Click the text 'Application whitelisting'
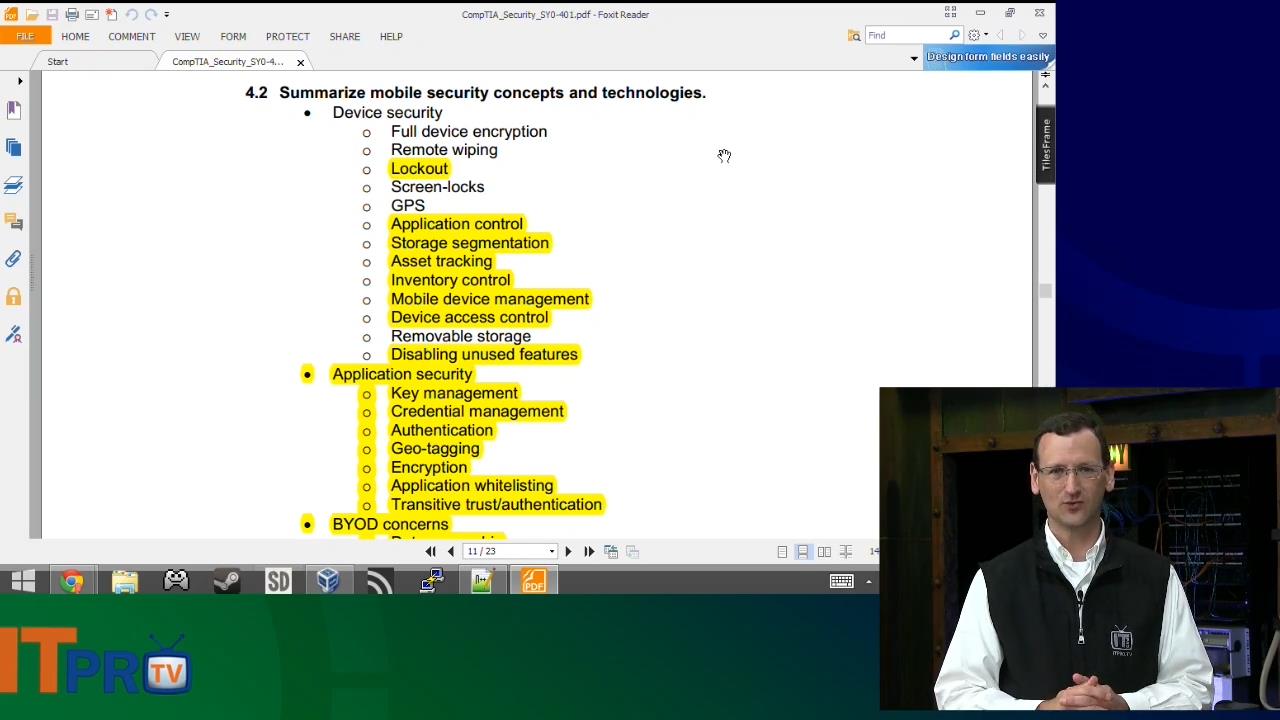1280x720 pixels. [x=472, y=486]
